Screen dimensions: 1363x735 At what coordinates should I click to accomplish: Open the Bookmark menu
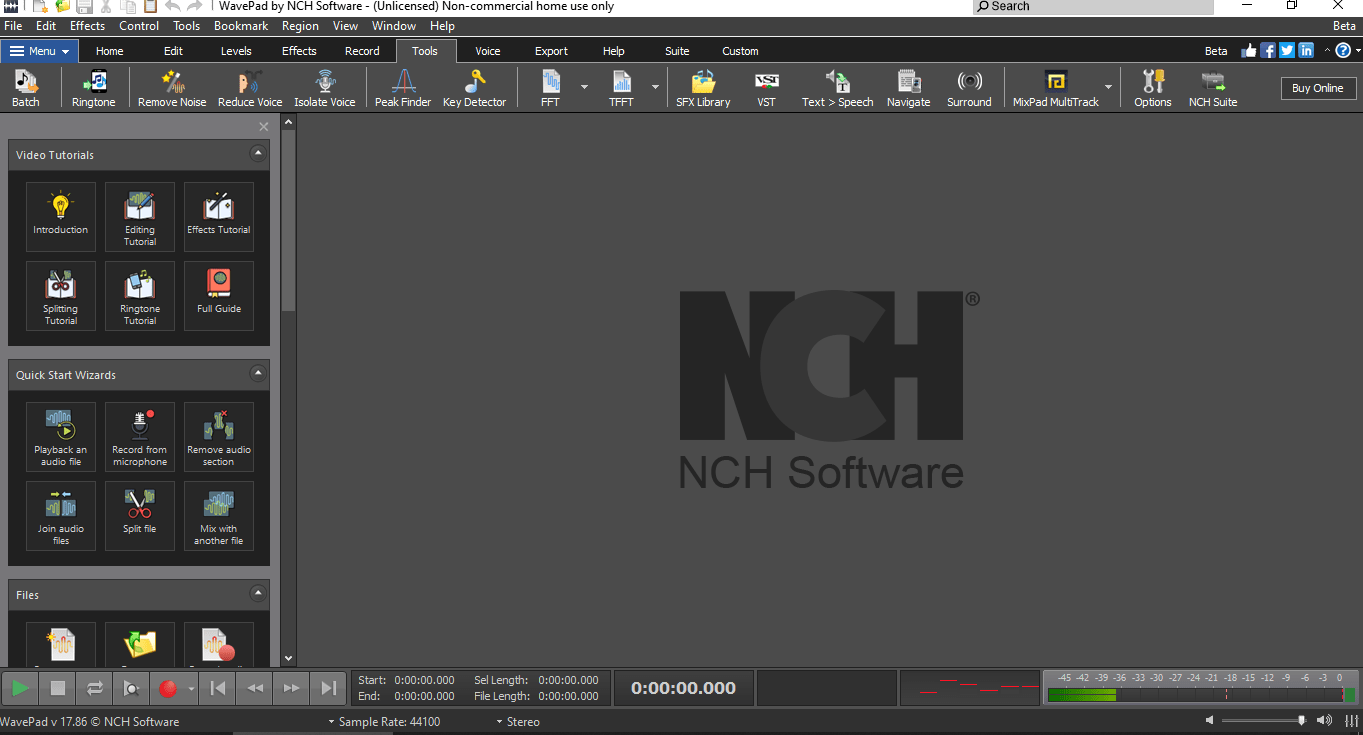click(x=241, y=26)
